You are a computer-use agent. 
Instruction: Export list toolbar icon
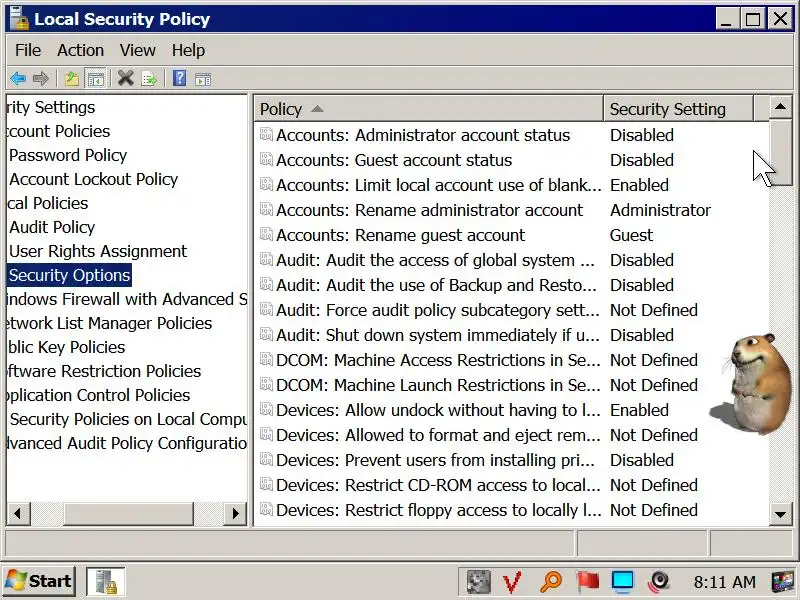click(149, 79)
